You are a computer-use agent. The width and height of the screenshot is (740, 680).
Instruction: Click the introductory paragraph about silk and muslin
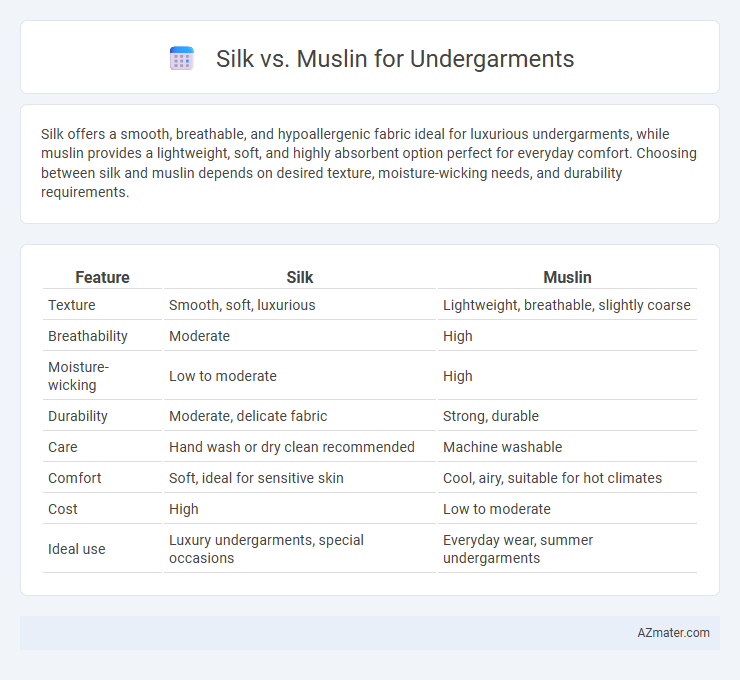(370, 163)
